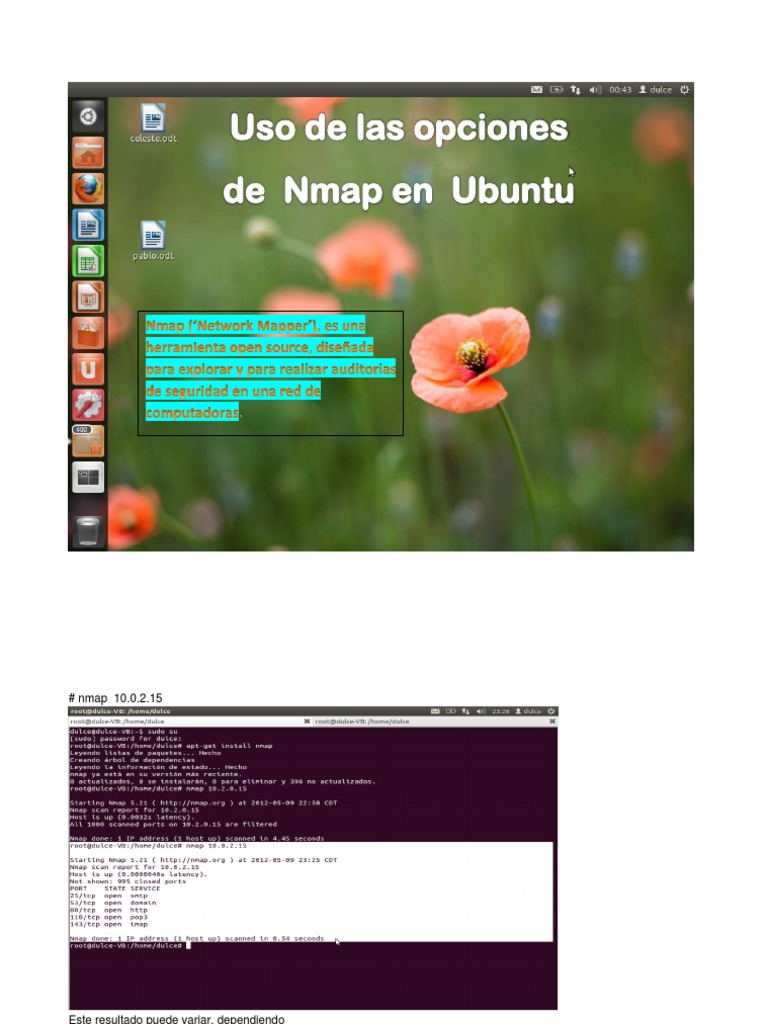Open LibreOffice Writer from the launcher

pyautogui.click(x=88, y=225)
